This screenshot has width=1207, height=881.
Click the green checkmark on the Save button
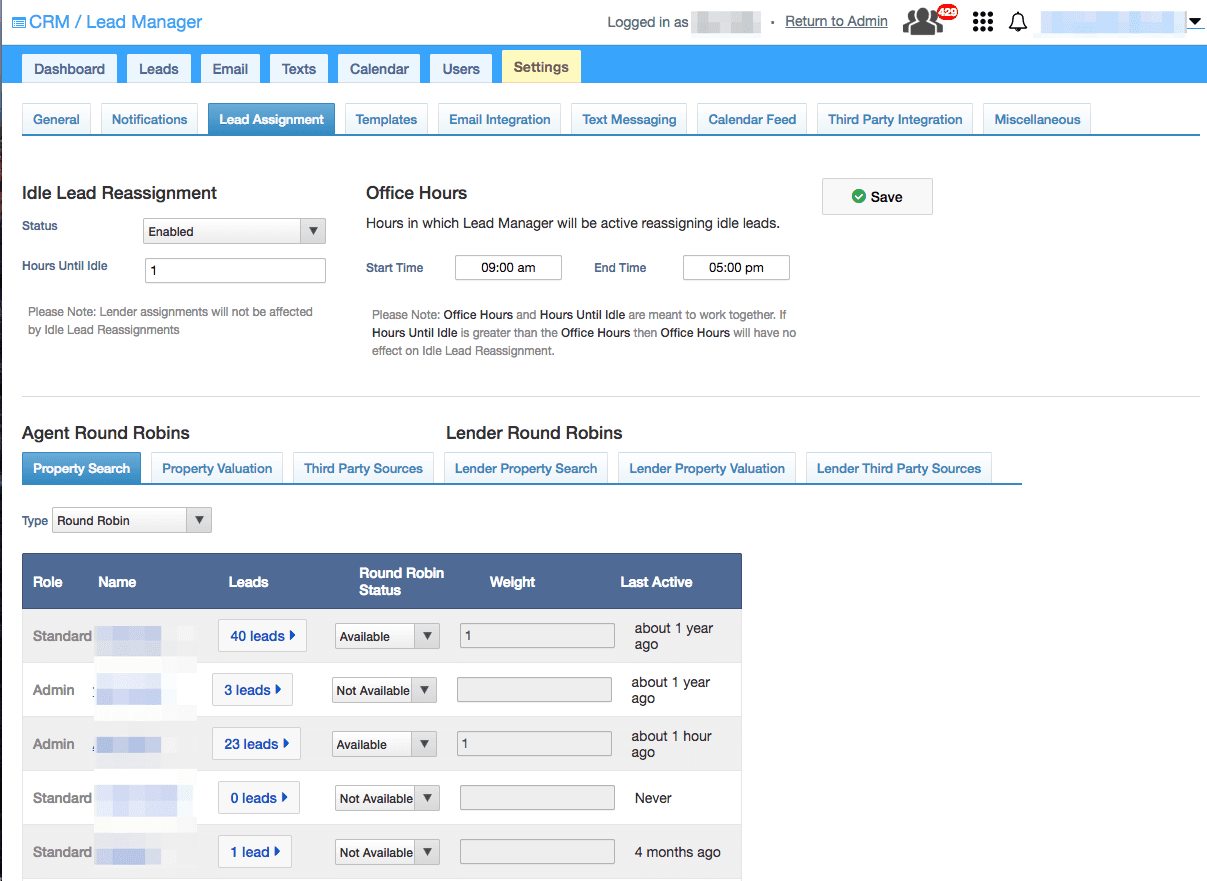point(858,196)
